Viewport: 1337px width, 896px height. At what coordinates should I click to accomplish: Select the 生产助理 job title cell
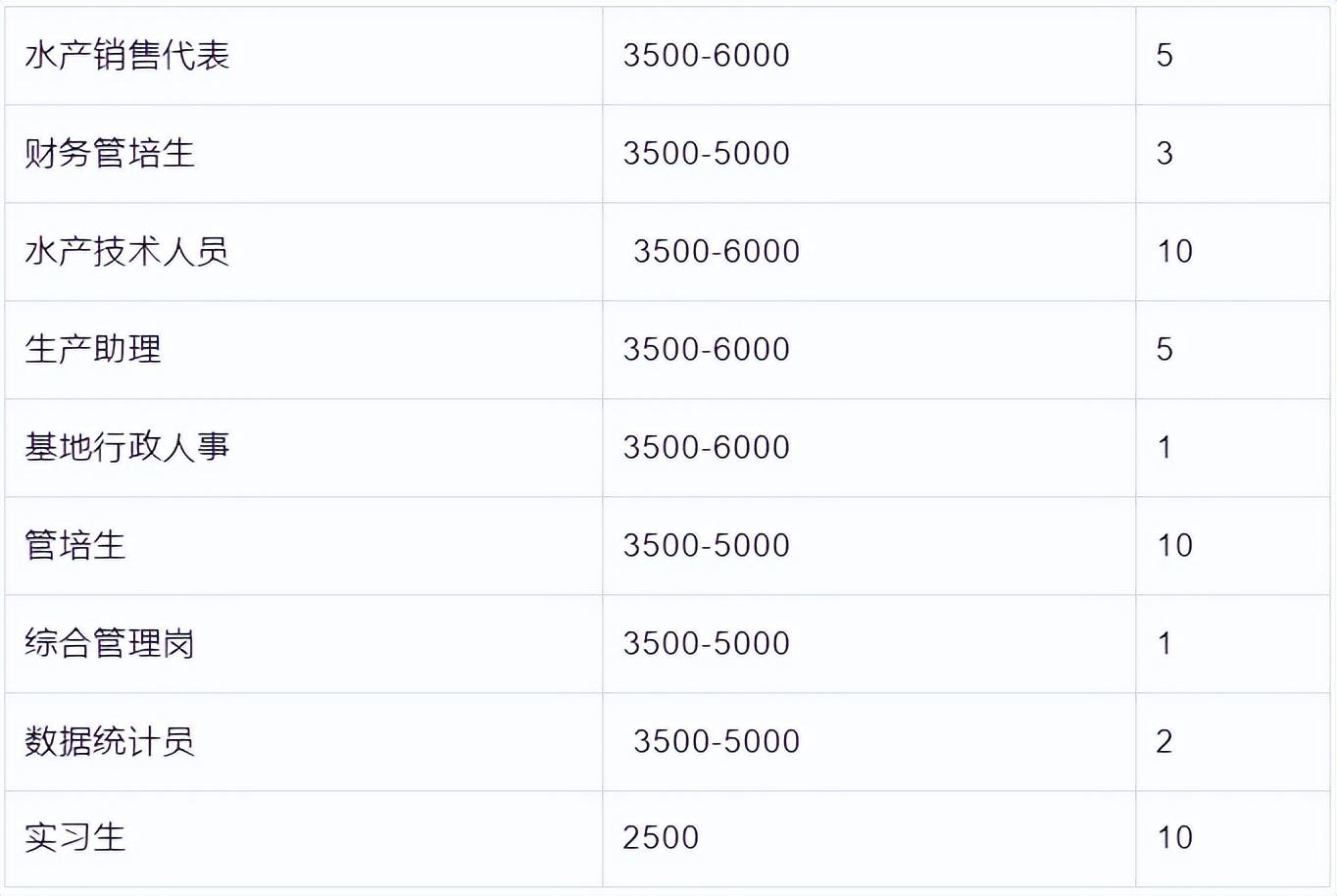(x=93, y=350)
